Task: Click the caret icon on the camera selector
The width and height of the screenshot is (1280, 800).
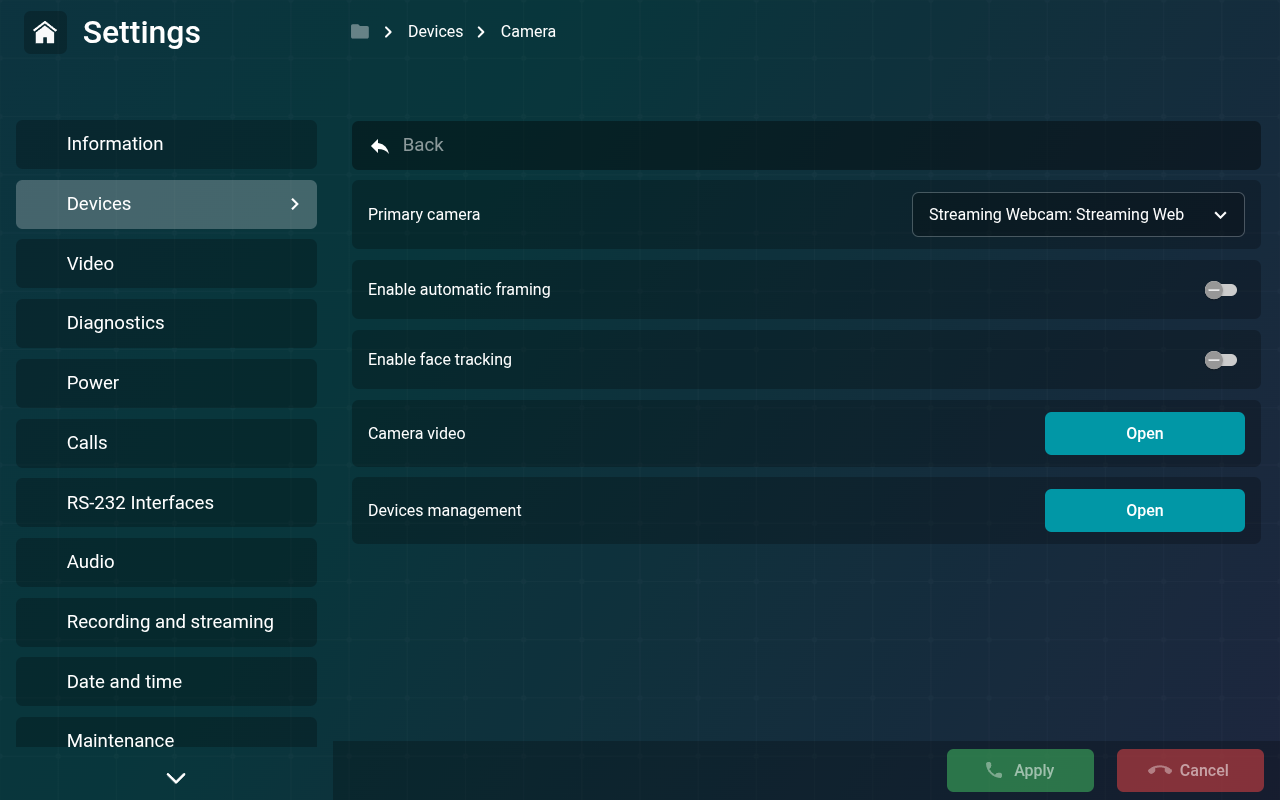Action: coord(1220,214)
